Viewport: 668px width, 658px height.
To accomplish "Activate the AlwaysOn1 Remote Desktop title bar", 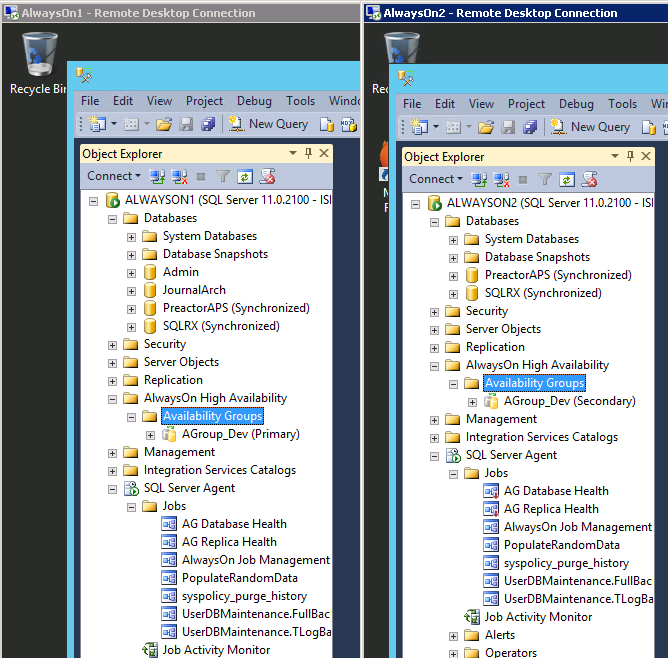I will pos(181,13).
